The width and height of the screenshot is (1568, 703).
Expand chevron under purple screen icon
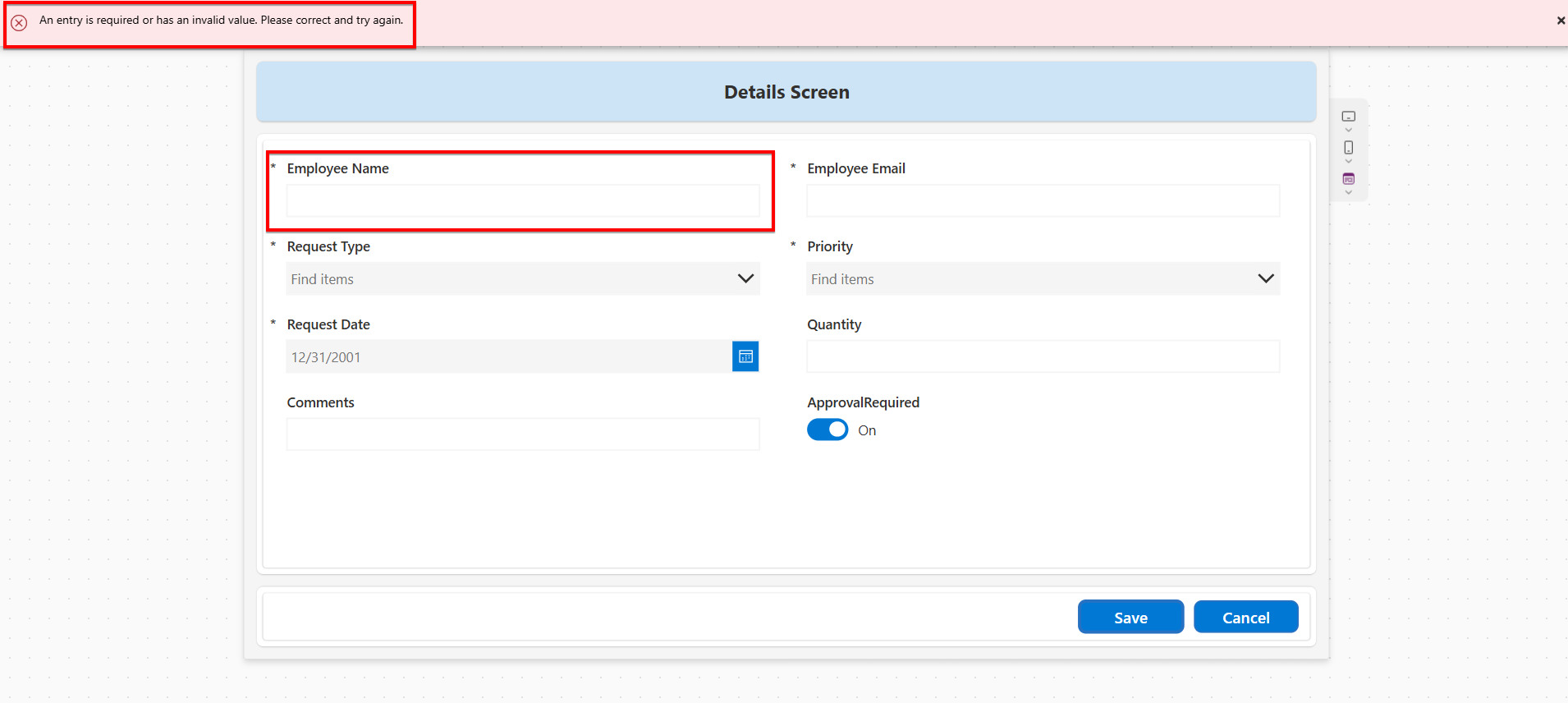[1348, 193]
